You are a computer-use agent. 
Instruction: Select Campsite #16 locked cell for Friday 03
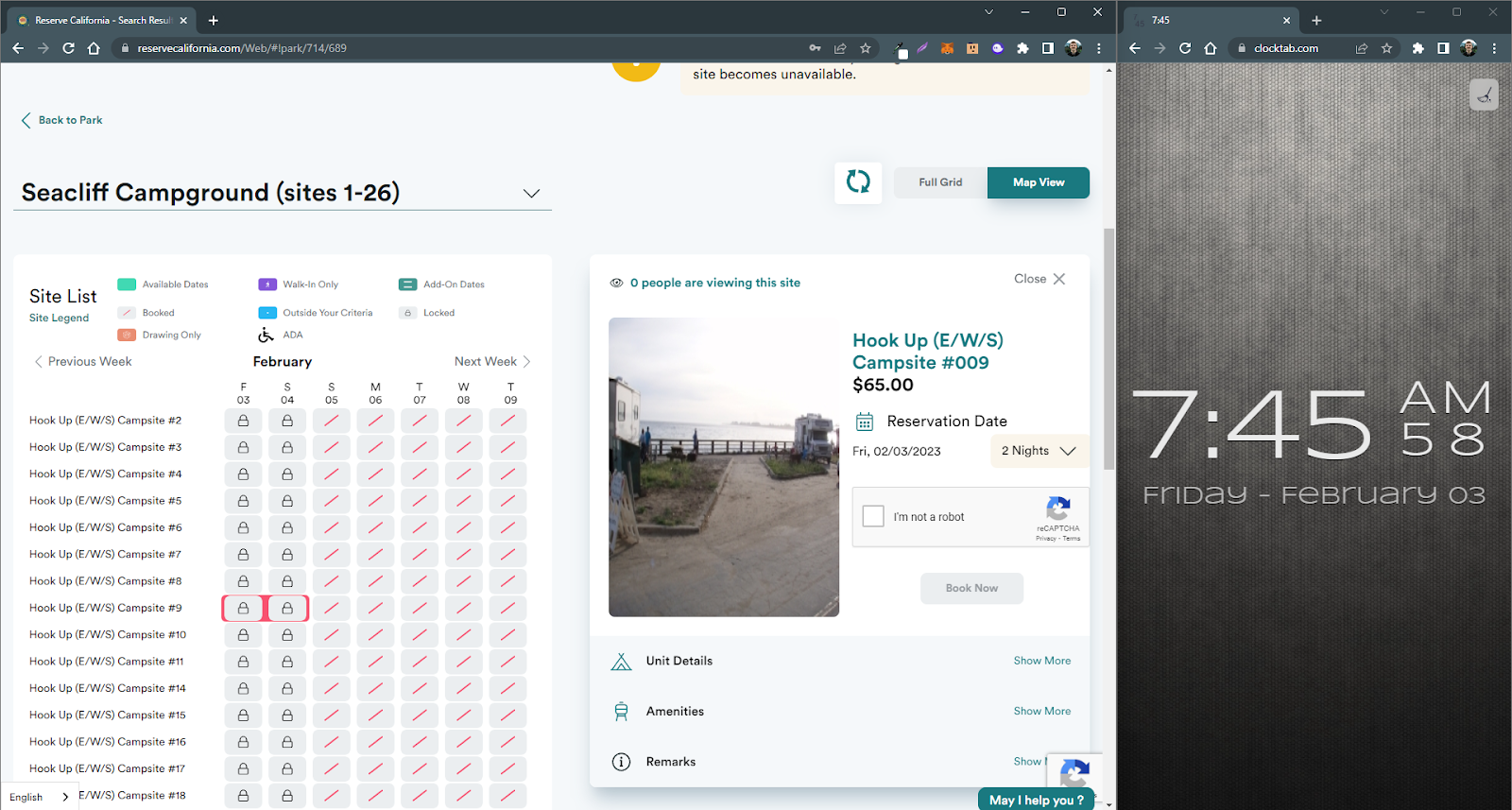[243, 742]
